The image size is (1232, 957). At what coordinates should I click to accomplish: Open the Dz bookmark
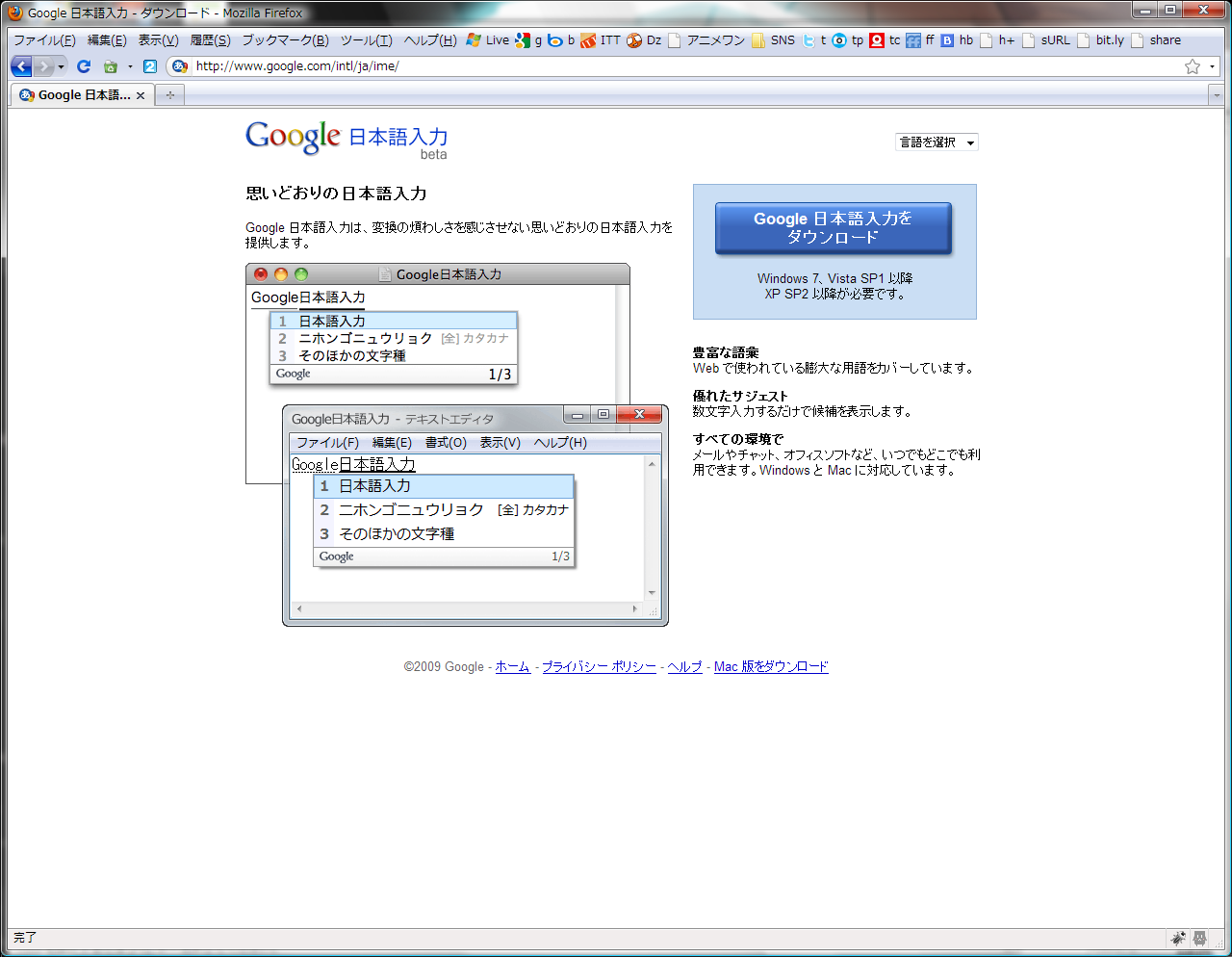click(645, 40)
